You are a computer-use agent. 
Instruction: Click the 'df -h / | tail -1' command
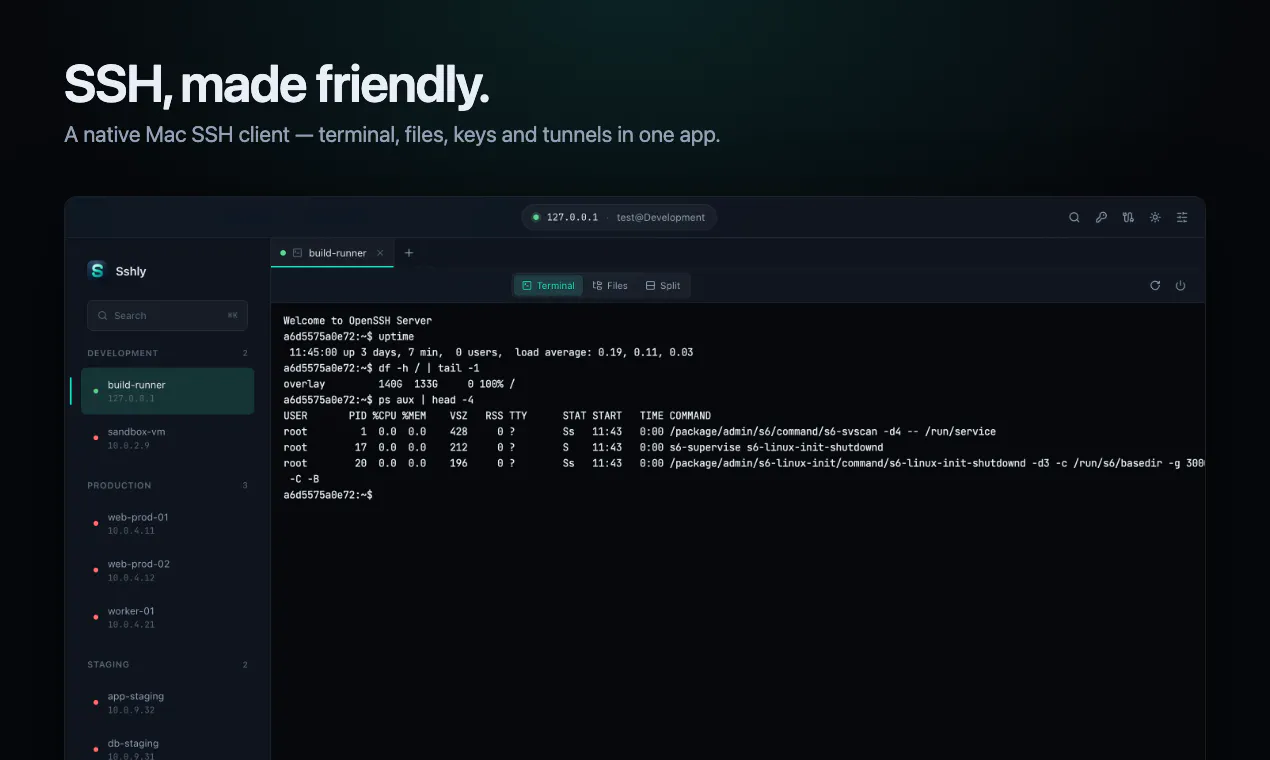click(429, 368)
